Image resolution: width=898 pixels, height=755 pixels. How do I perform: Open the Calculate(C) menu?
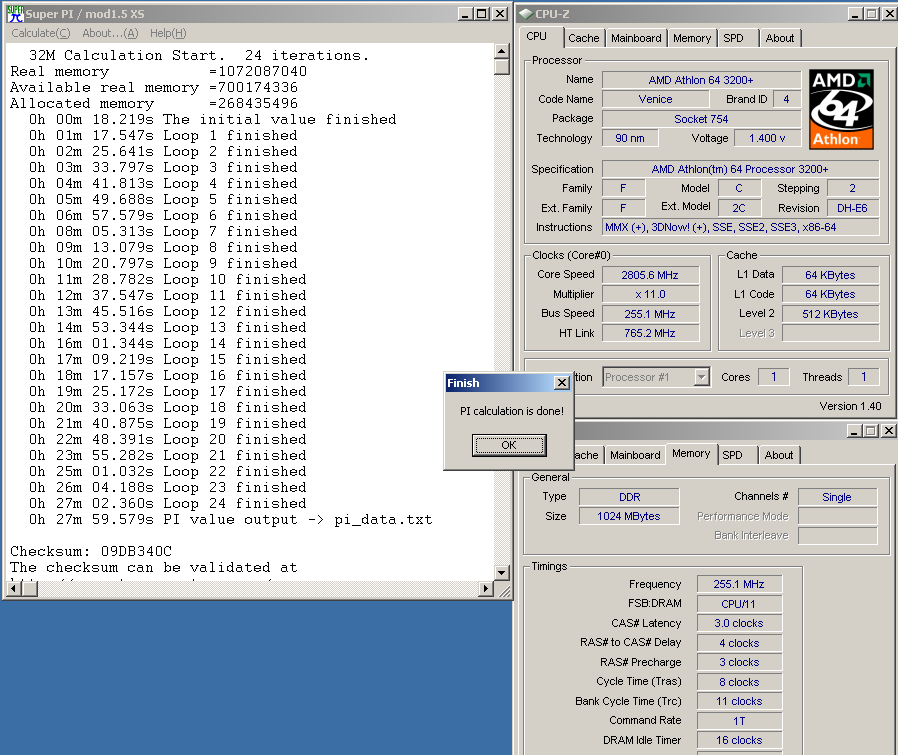click(x=41, y=33)
